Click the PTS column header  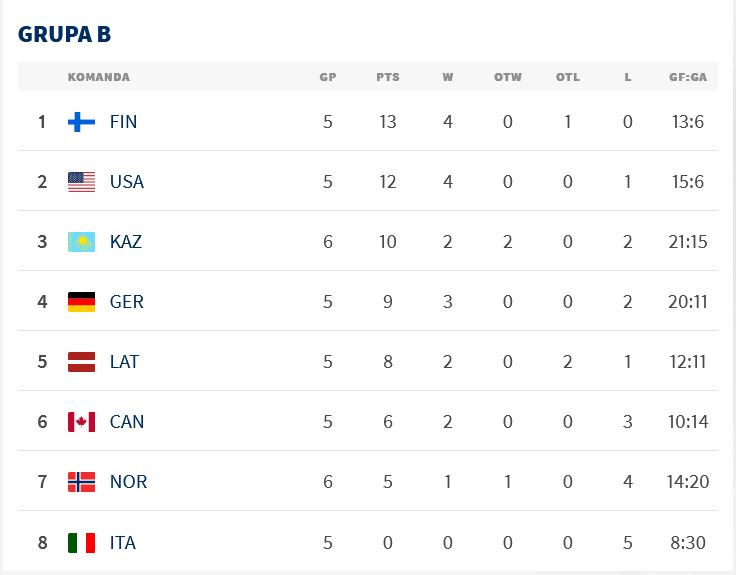tap(387, 77)
